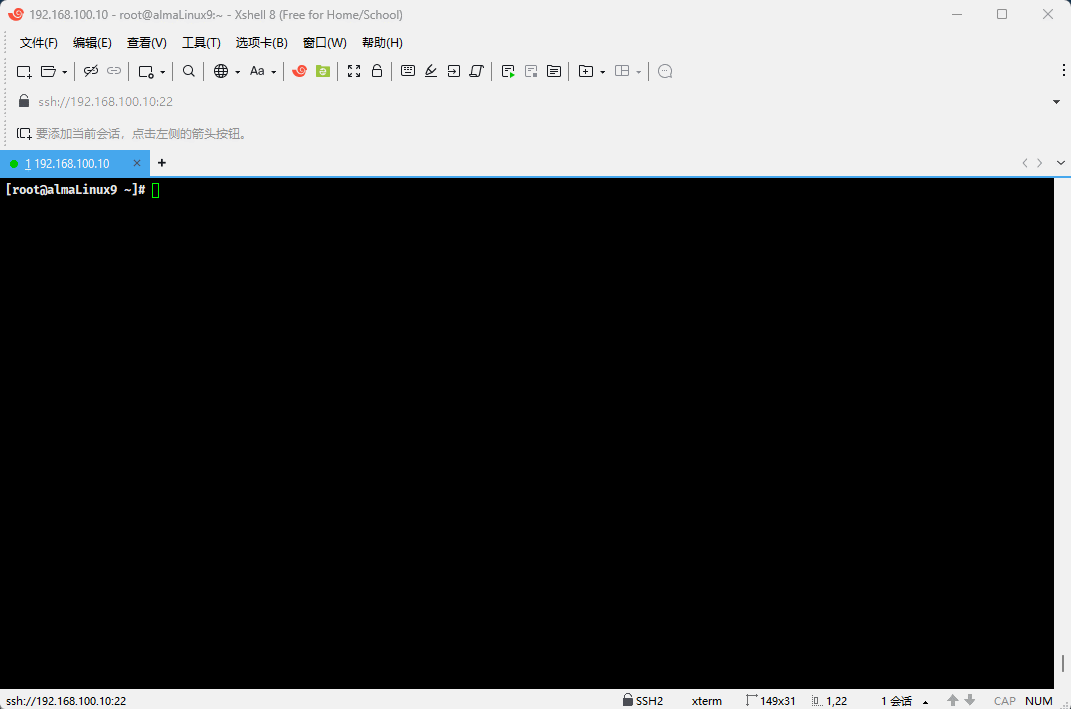Click the CAP indicator in status bar
The image size is (1071, 709).
[x=1005, y=701]
